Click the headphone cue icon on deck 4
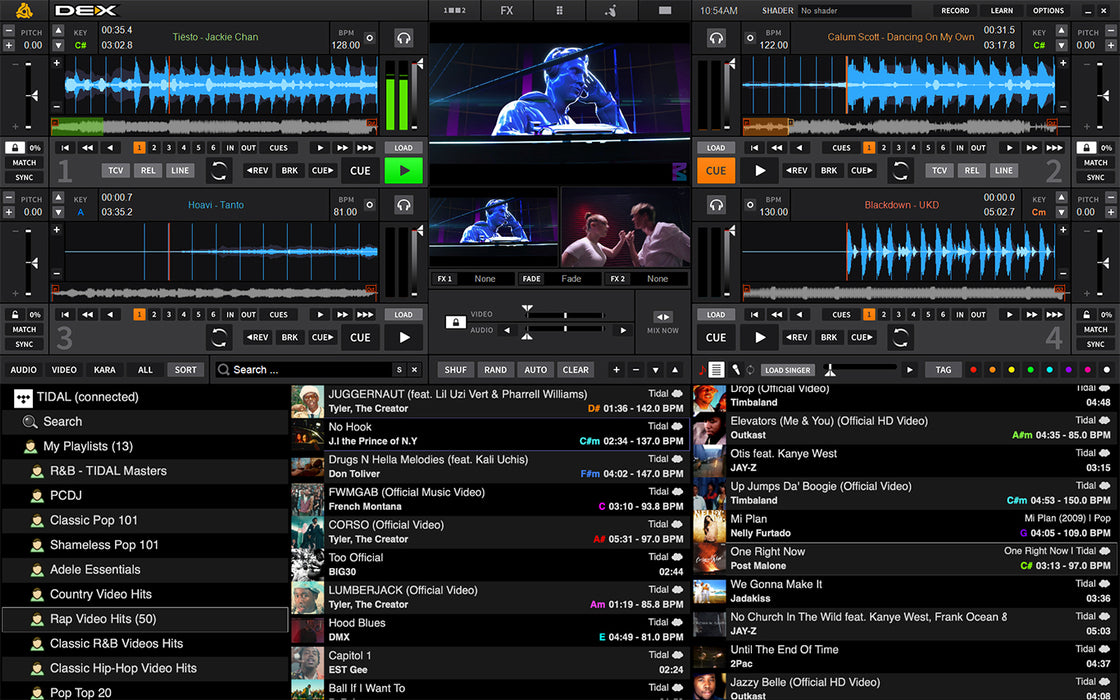The height and width of the screenshot is (700, 1120). [x=716, y=205]
